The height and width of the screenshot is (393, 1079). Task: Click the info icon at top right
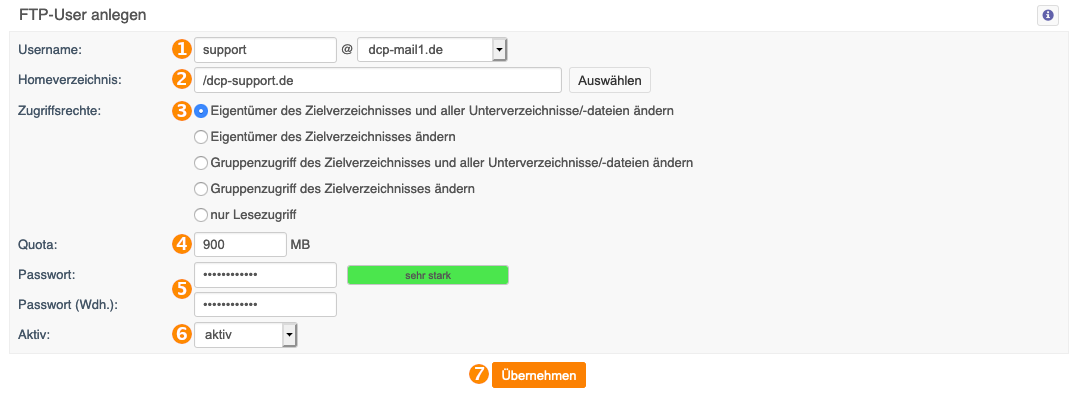(1047, 15)
